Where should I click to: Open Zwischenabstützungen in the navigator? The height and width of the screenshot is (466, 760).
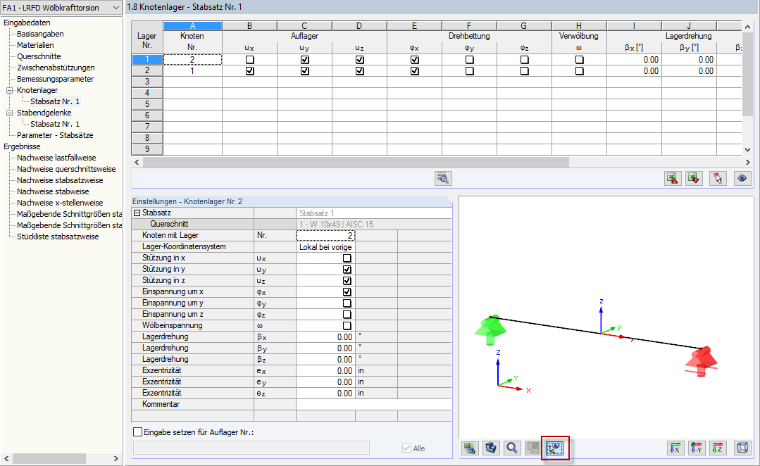tap(56, 67)
